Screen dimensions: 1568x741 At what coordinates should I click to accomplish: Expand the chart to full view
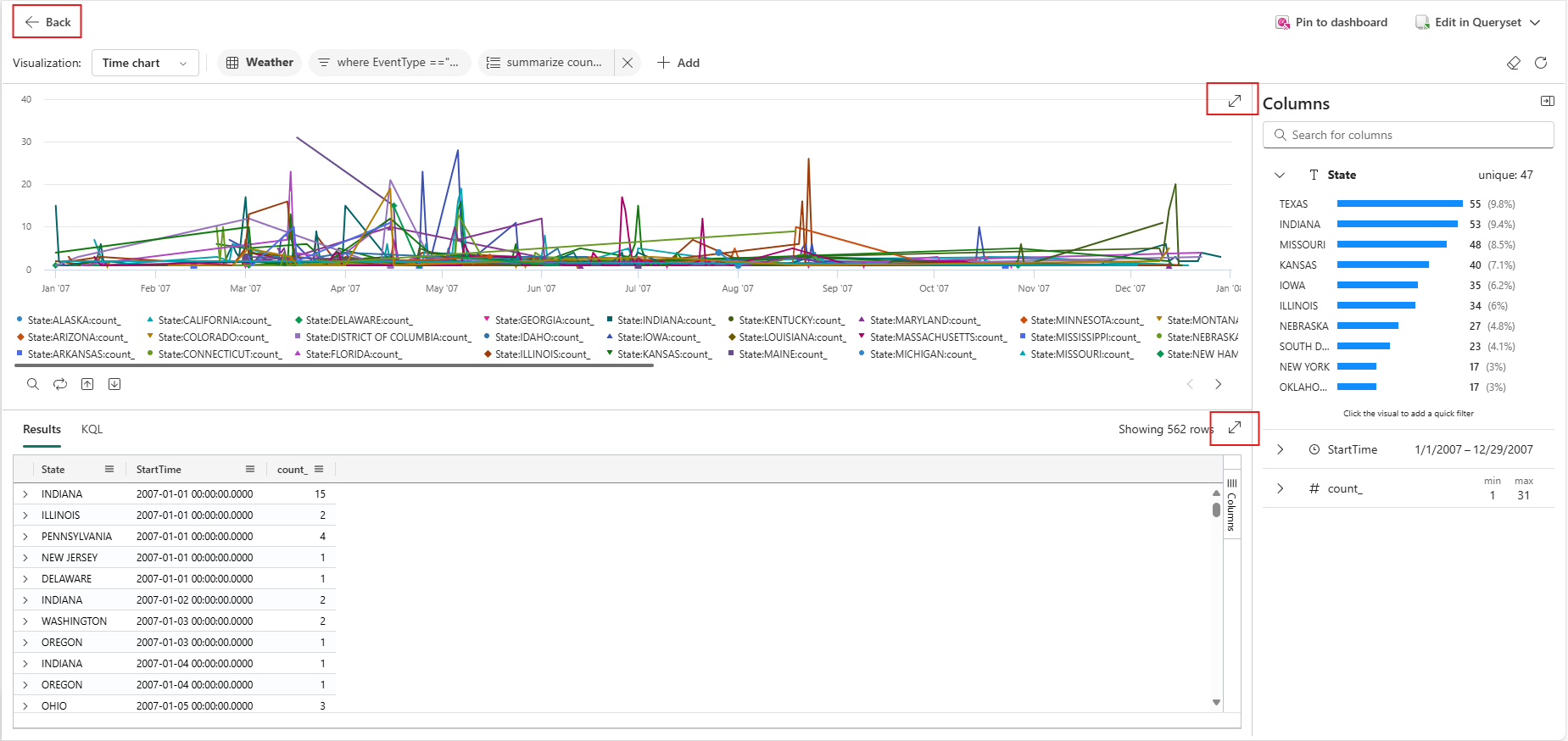point(1234,100)
